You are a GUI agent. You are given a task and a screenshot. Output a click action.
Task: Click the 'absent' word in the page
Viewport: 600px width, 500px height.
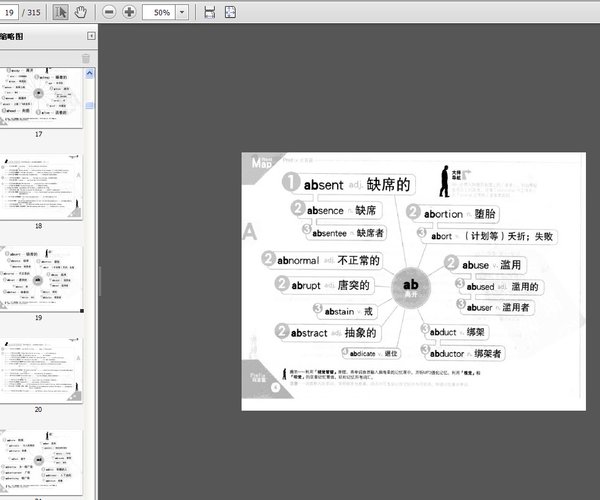tap(324, 184)
